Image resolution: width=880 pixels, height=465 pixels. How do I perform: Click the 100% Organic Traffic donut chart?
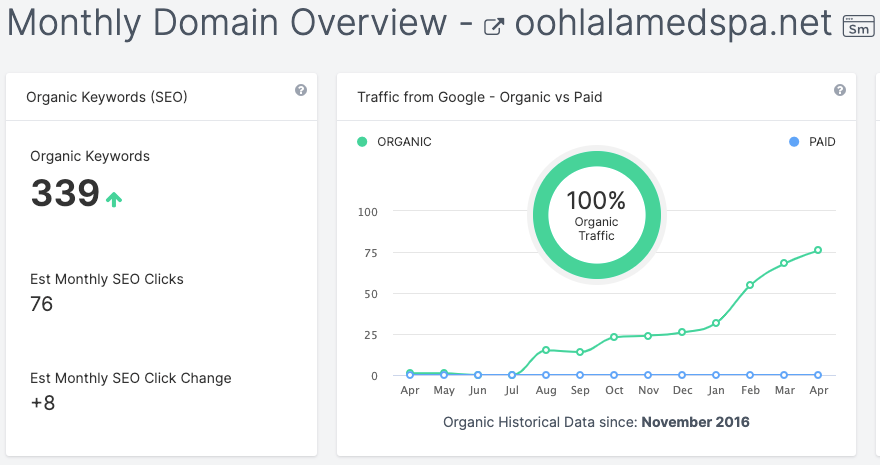pos(596,215)
